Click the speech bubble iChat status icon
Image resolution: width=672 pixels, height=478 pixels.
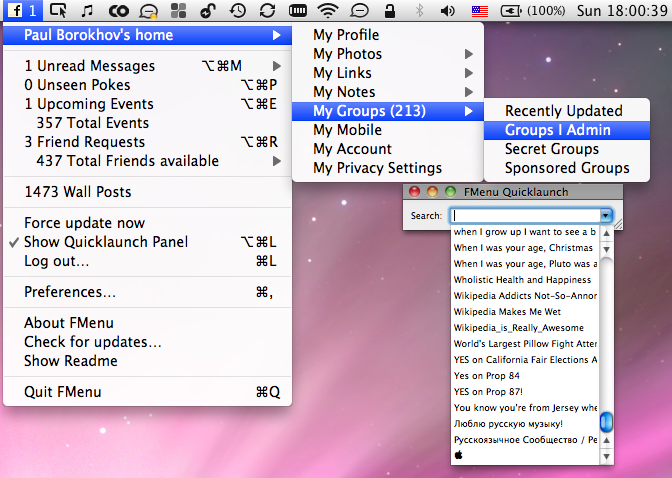359,11
